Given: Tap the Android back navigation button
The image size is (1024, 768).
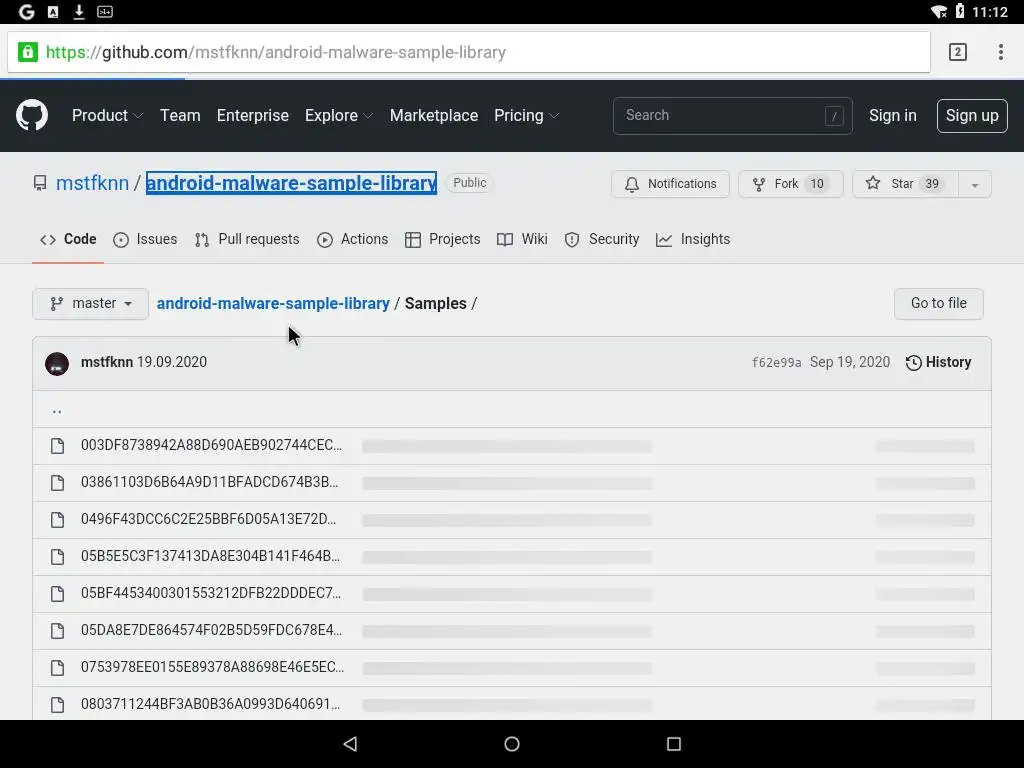Looking at the screenshot, I should [351, 744].
